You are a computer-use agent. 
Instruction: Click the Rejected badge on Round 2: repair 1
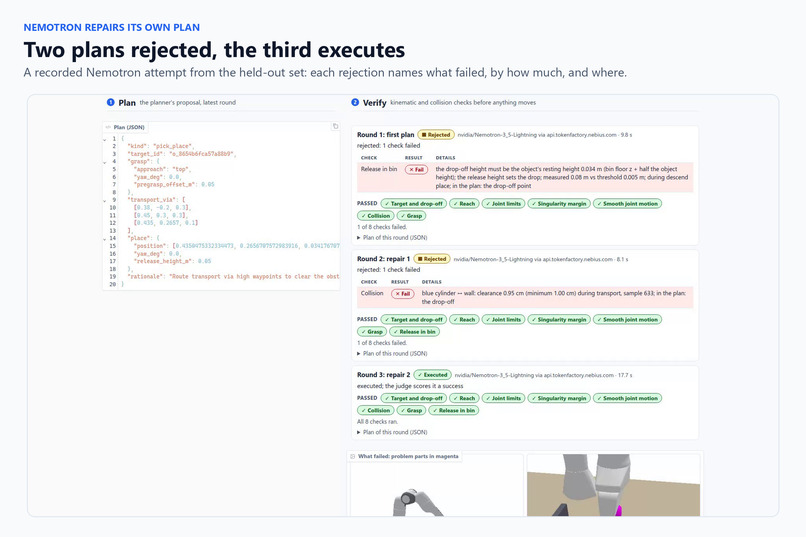(432, 259)
